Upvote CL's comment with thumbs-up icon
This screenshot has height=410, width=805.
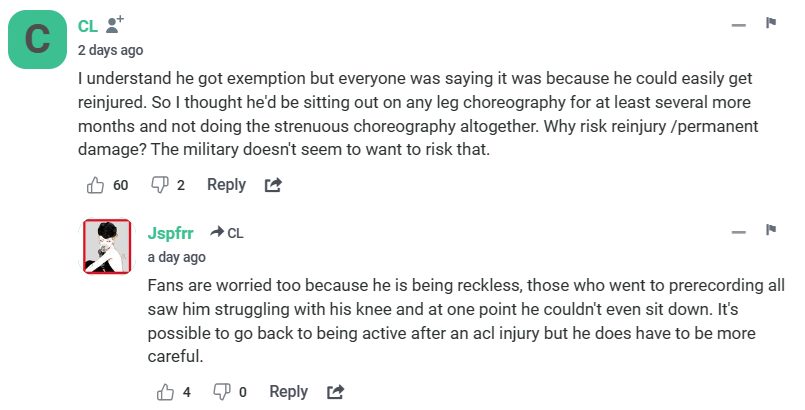click(x=96, y=185)
